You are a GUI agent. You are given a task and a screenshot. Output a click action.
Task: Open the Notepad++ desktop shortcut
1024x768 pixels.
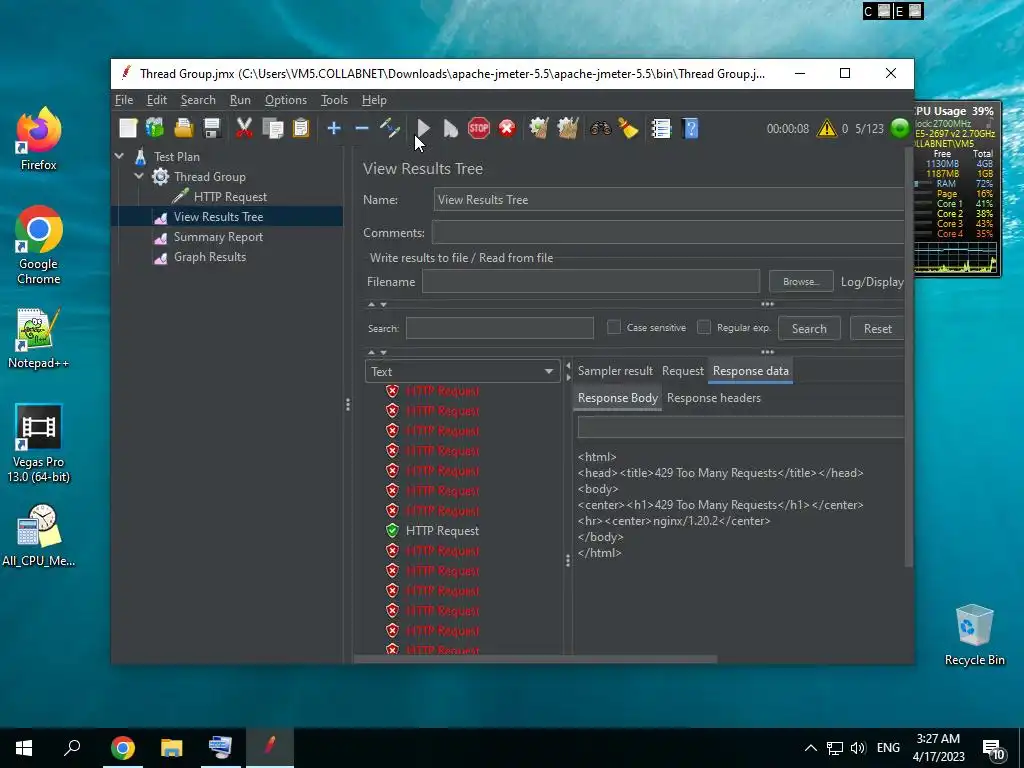click(38, 338)
